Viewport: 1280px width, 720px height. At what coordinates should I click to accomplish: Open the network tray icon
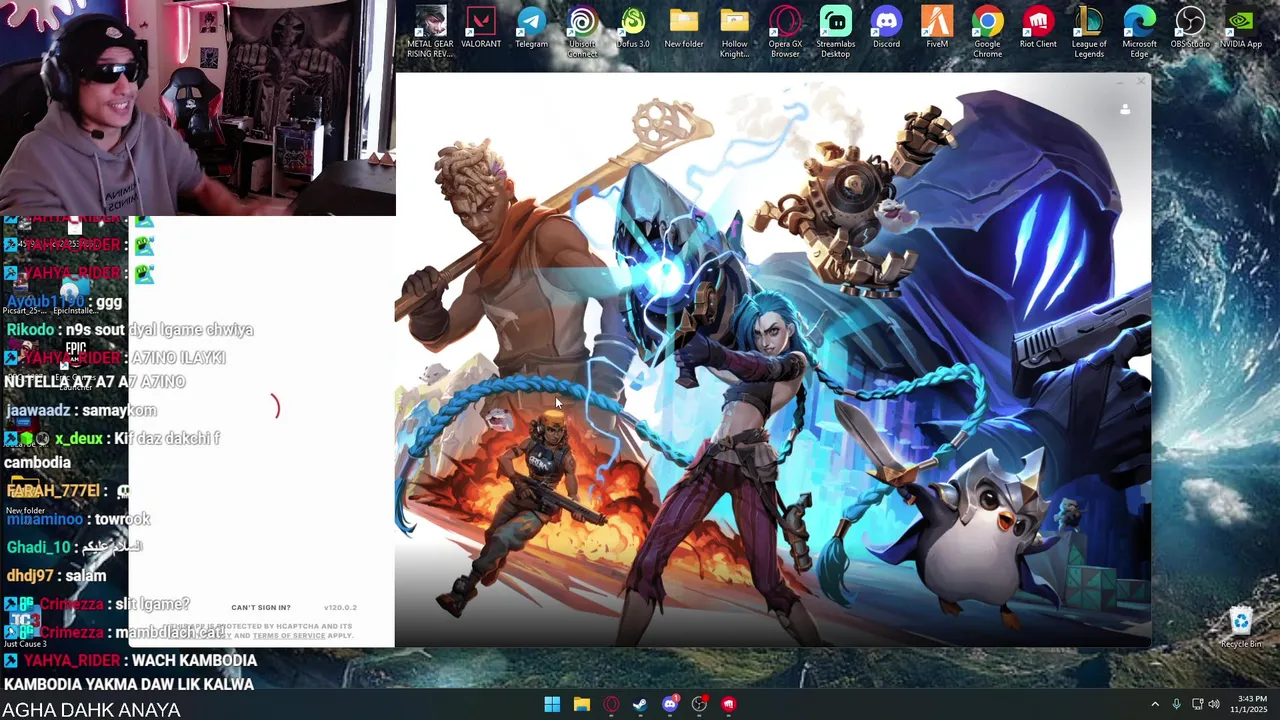[x=1197, y=704]
